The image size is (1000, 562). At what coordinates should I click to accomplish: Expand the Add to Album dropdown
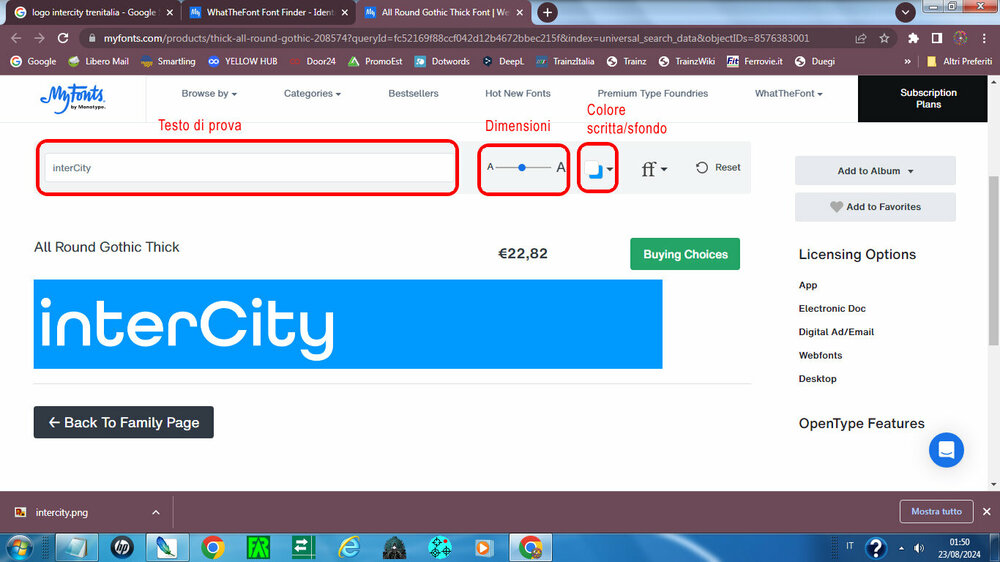(875, 170)
